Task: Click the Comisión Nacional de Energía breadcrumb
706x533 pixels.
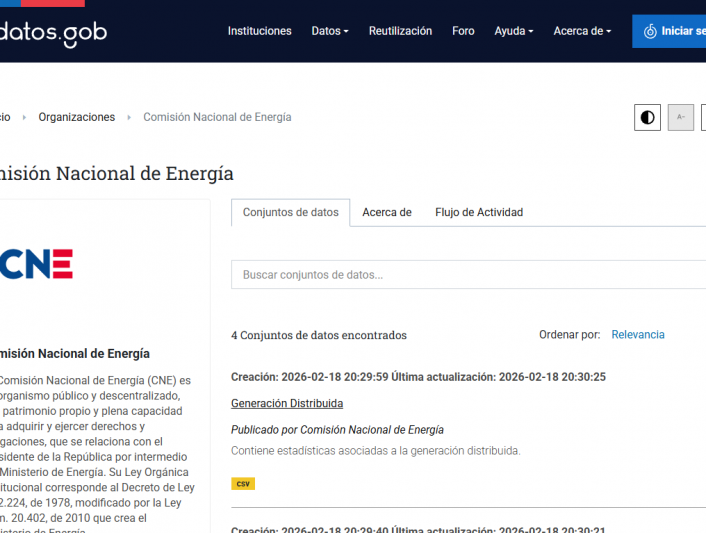Action: pyautogui.click(x=217, y=117)
